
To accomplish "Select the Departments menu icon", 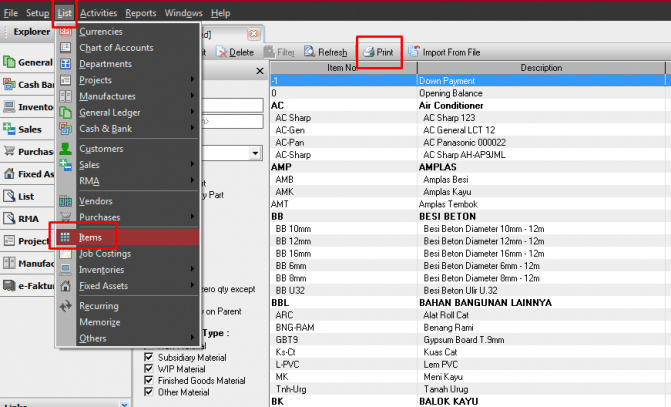I will pyautogui.click(x=66, y=64).
